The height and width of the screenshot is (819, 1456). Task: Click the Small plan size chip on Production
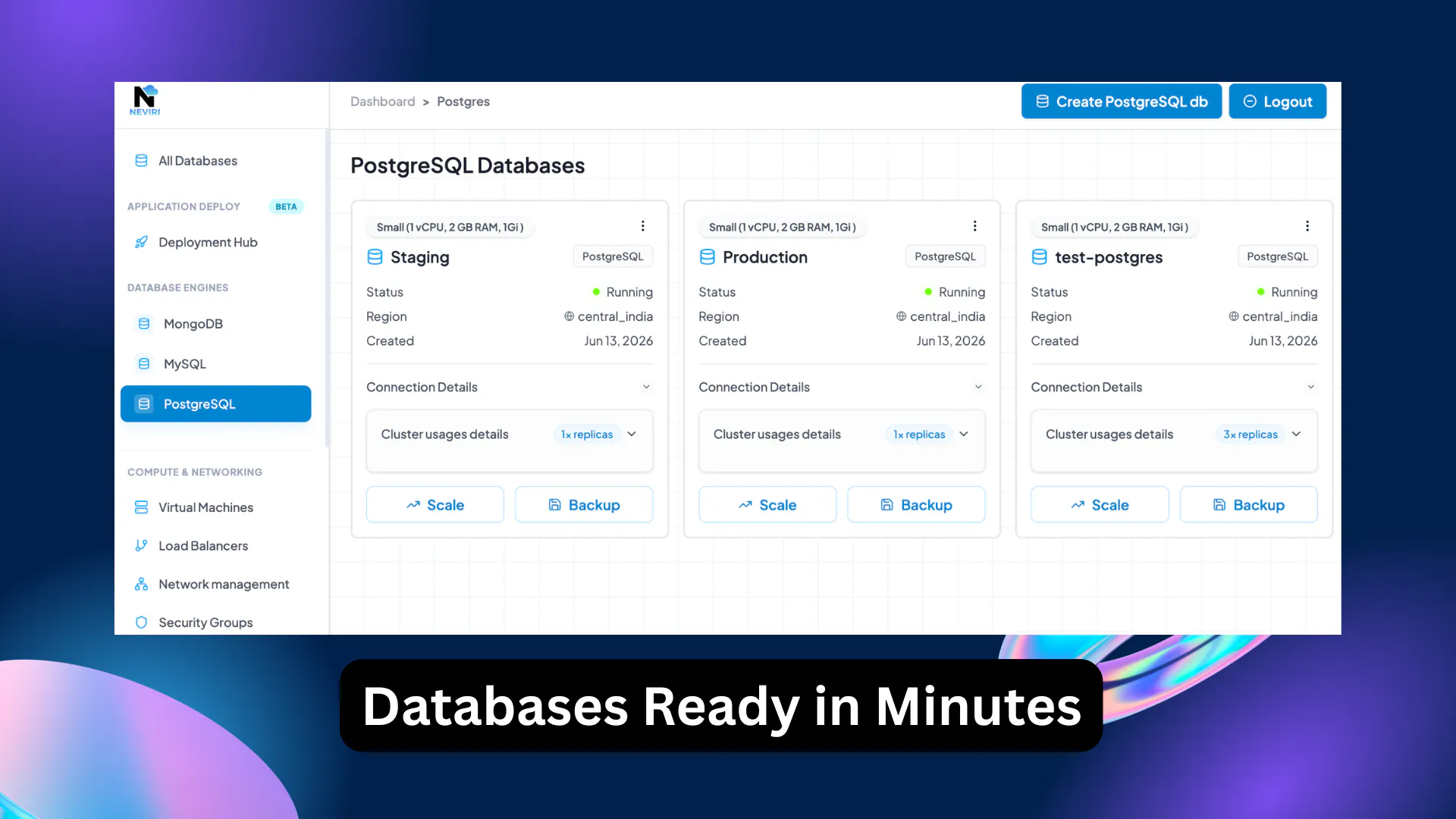tap(783, 227)
